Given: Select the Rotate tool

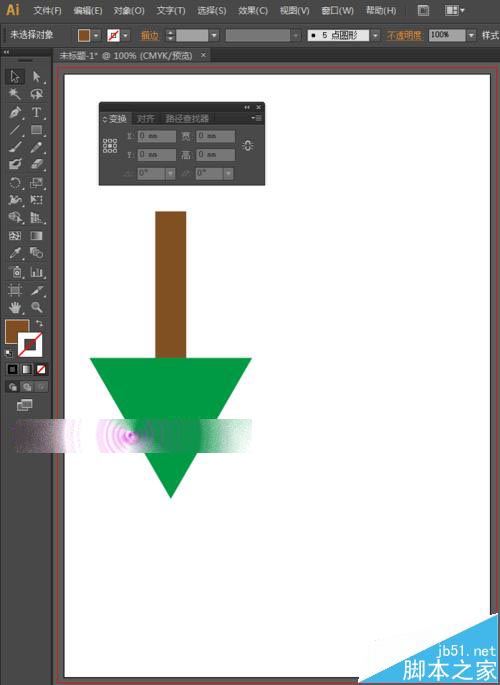Looking at the screenshot, I should [15, 183].
